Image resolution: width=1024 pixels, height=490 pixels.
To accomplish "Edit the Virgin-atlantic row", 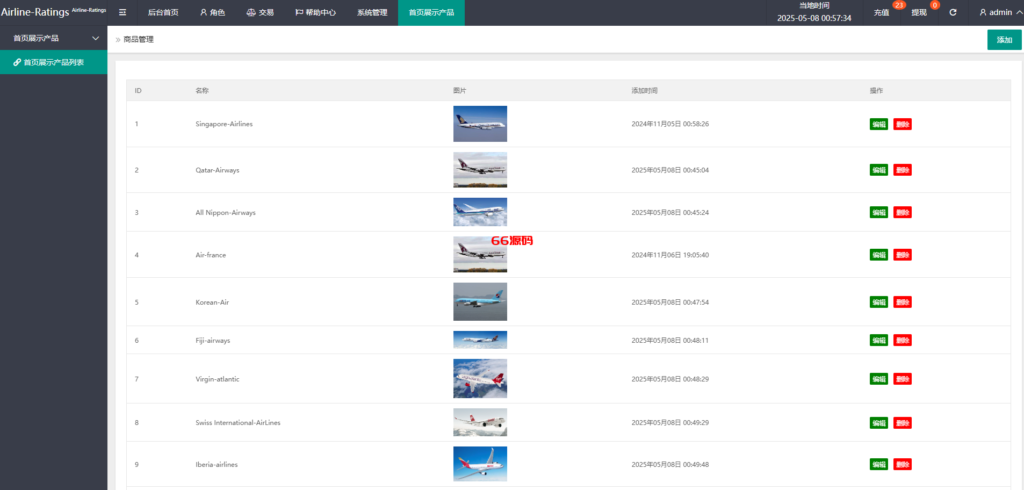I will pyautogui.click(x=878, y=379).
